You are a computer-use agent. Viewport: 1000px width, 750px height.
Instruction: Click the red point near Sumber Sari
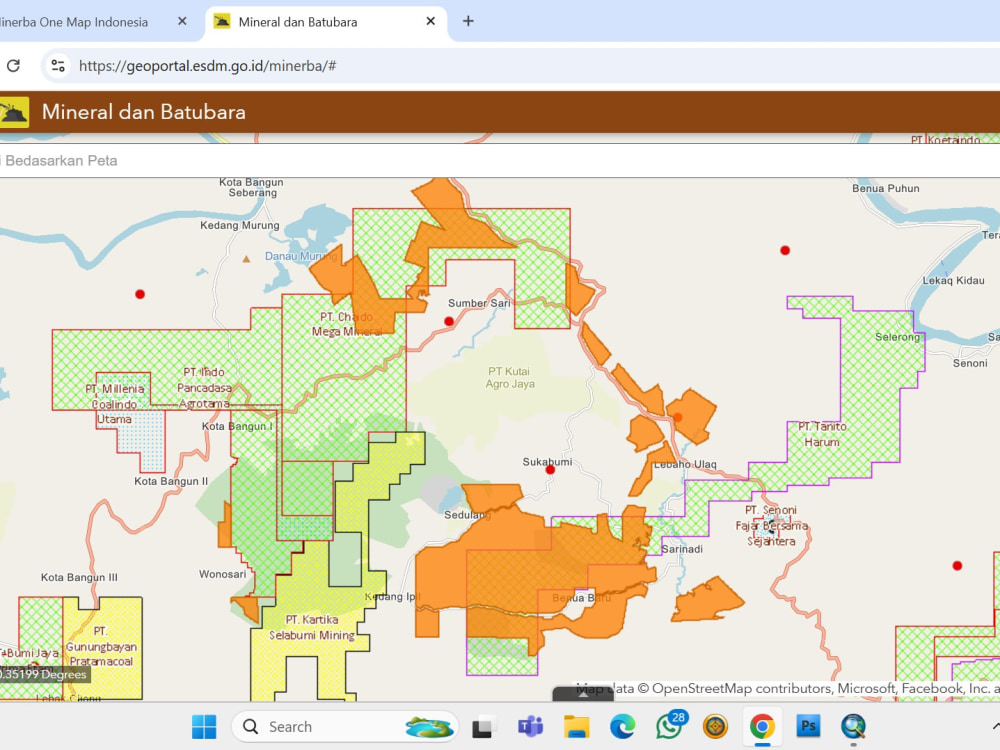pos(449,321)
